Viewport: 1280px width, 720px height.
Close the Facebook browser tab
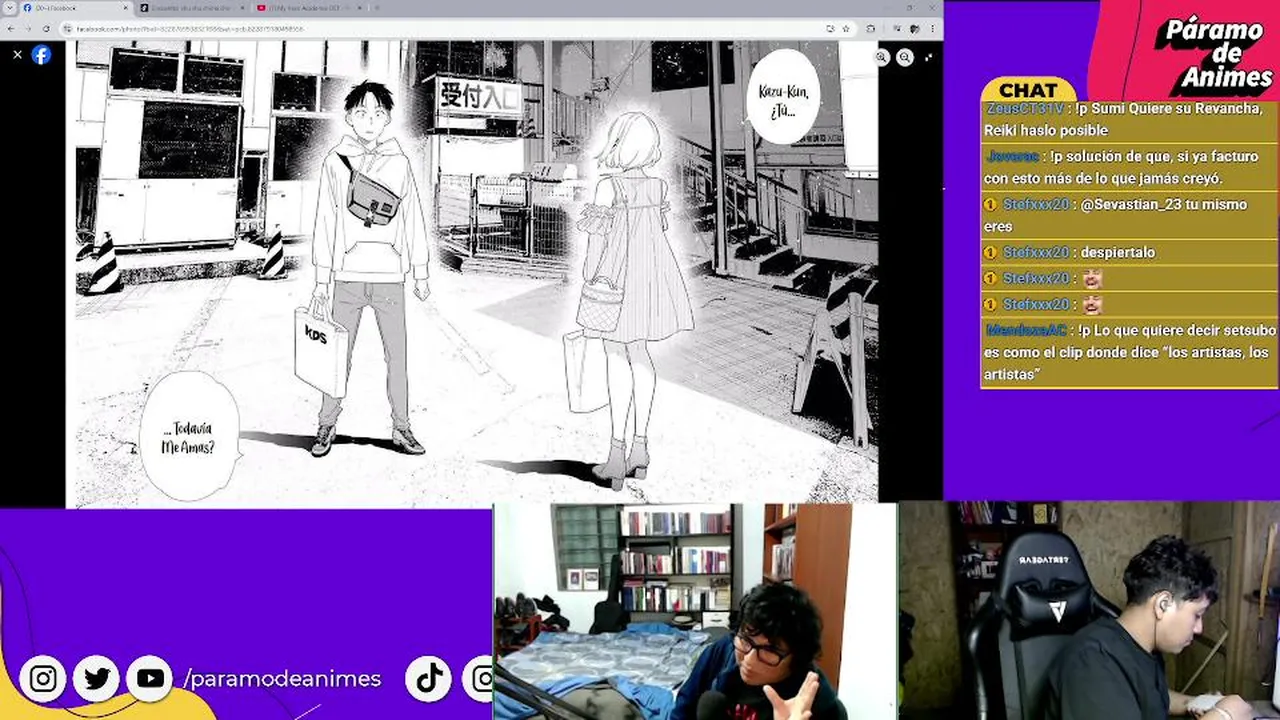click(x=127, y=8)
